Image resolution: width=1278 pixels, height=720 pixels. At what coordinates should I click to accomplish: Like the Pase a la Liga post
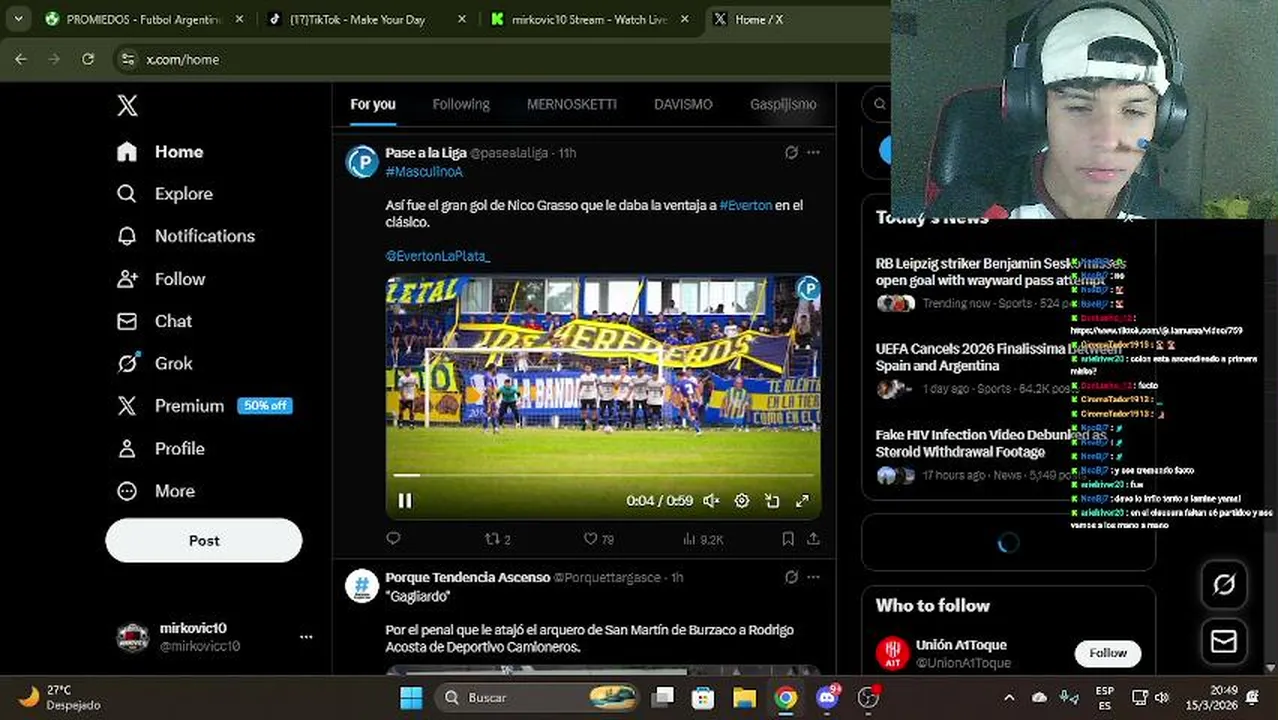coord(598,539)
